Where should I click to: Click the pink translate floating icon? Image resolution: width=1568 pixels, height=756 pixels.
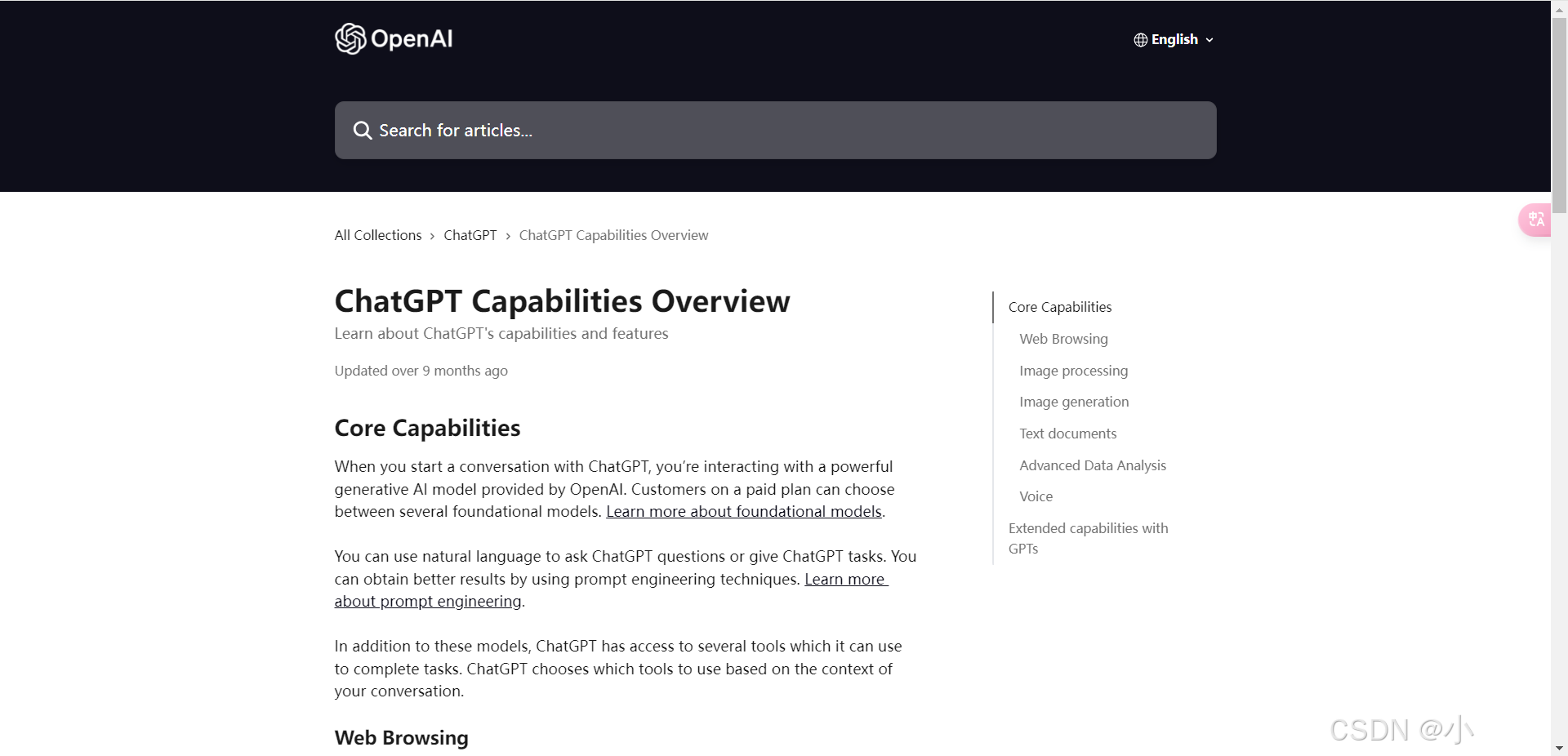click(x=1535, y=220)
